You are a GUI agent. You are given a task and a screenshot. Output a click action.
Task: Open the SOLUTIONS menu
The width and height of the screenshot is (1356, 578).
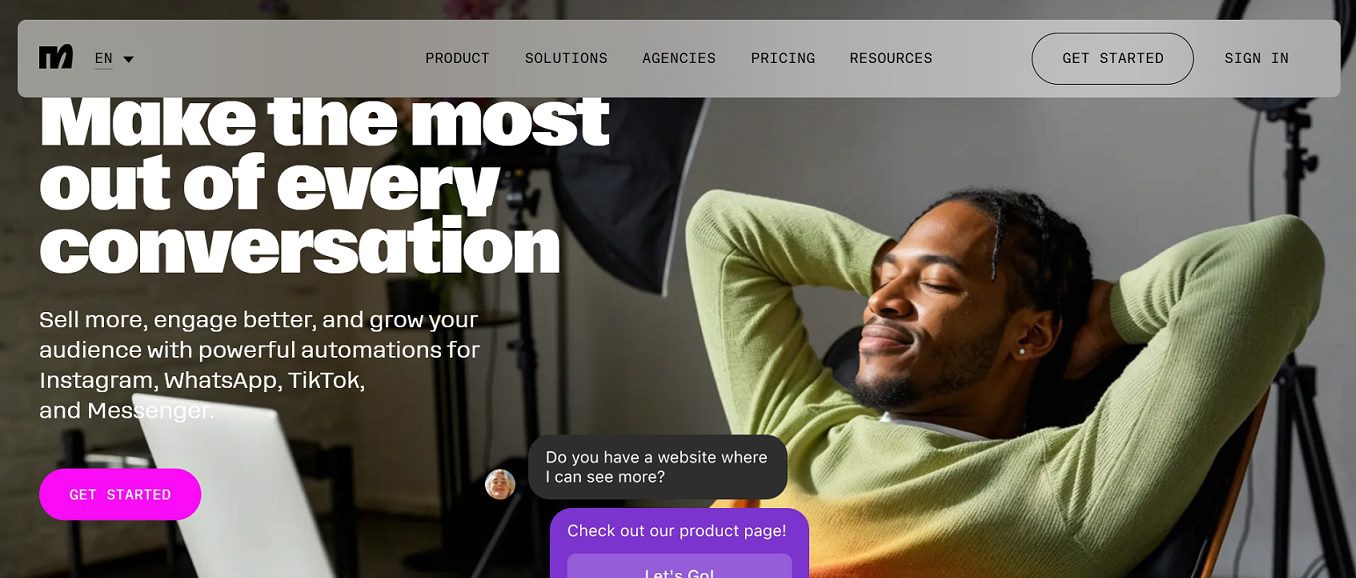[x=566, y=58]
